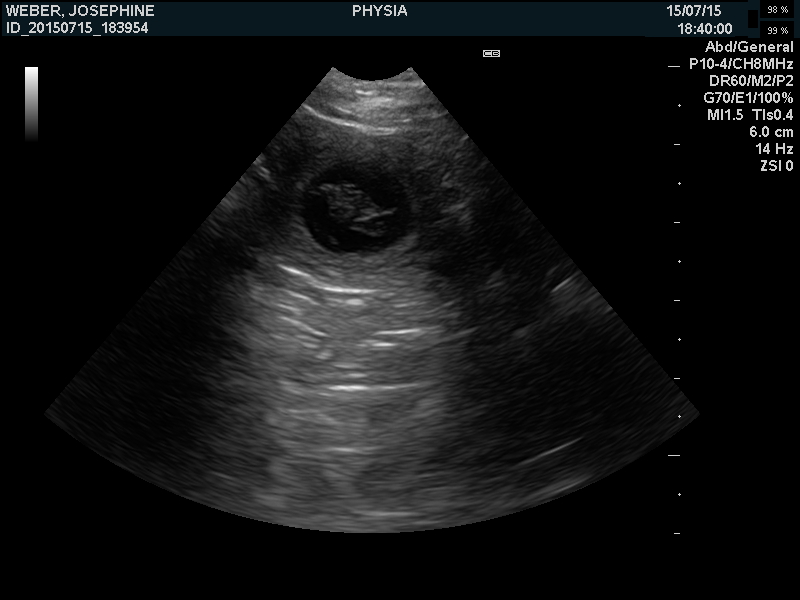Click the PHYSIA header label
800x600 pixels.
(380, 11)
